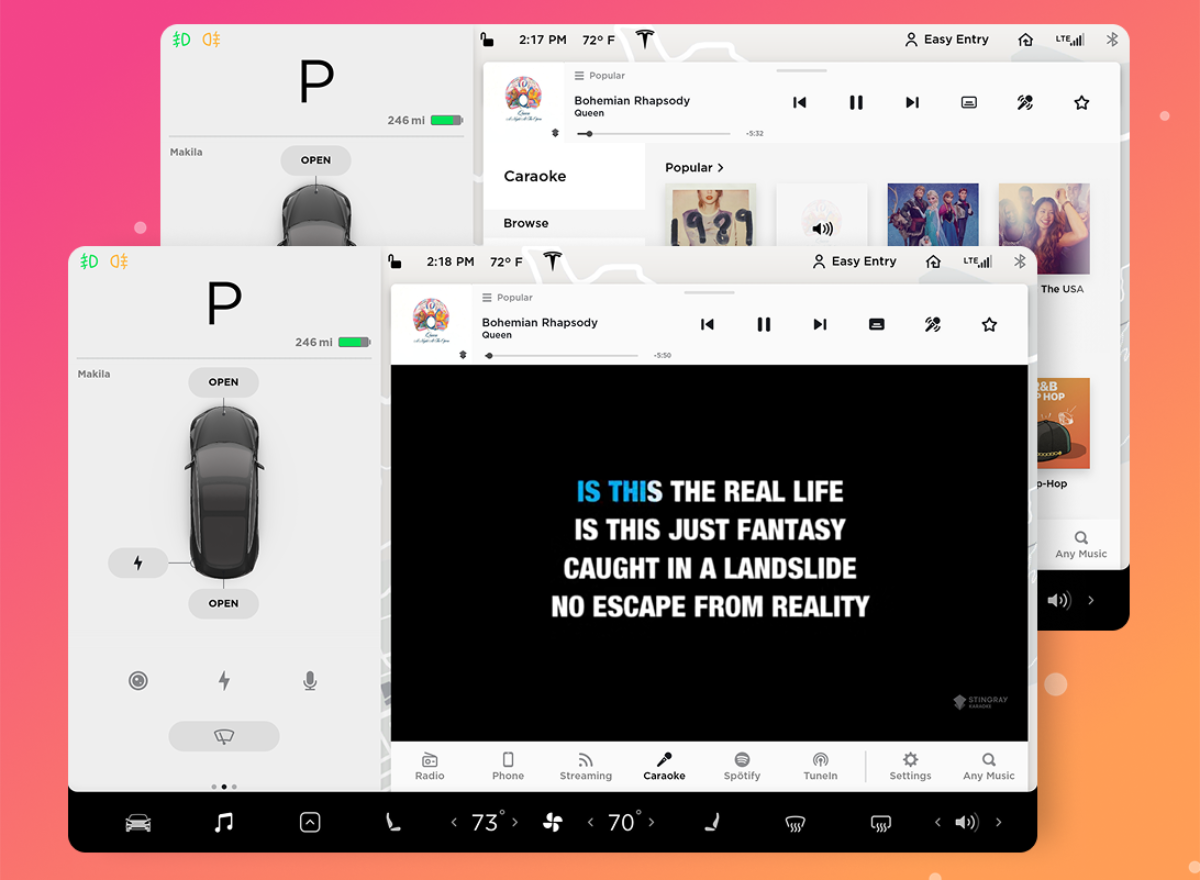
Task: Open the music note media icon
Action: point(224,822)
